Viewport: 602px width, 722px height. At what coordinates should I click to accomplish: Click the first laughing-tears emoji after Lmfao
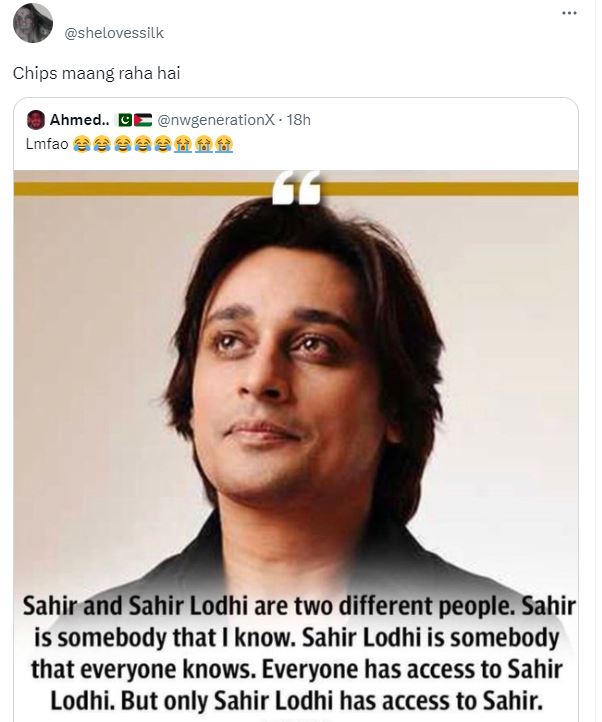coord(83,144)
